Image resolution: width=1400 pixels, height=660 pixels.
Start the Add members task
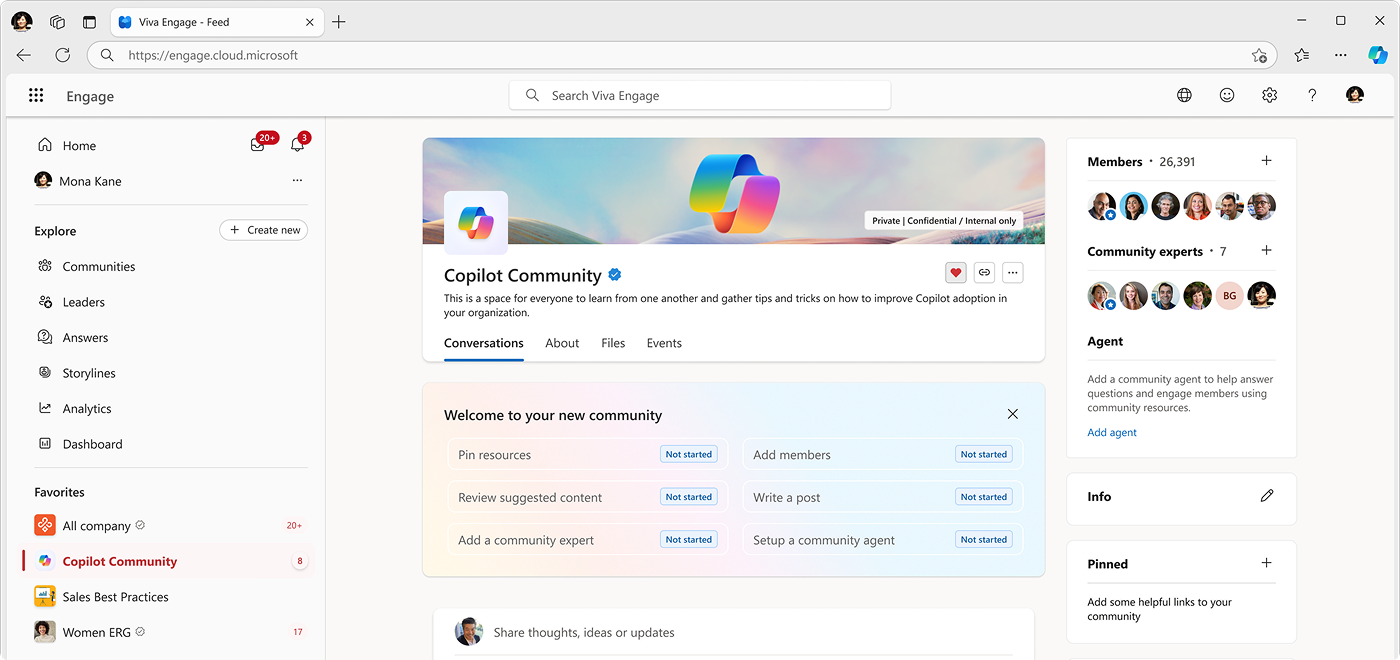[883, 454]
